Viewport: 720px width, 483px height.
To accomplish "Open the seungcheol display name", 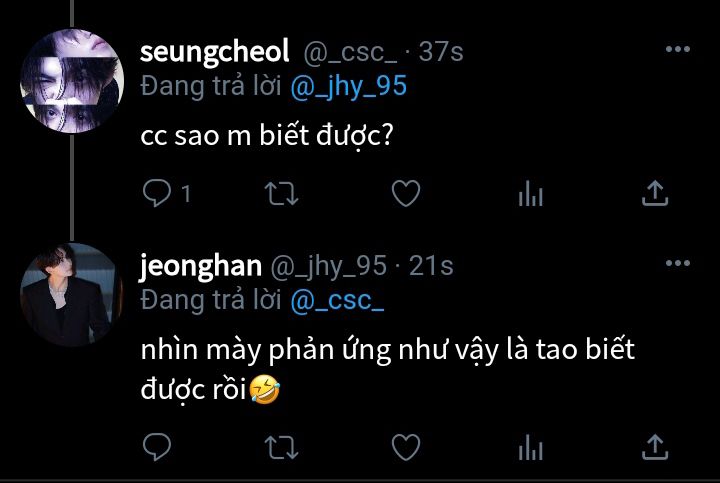I will [x=214, y=51].
